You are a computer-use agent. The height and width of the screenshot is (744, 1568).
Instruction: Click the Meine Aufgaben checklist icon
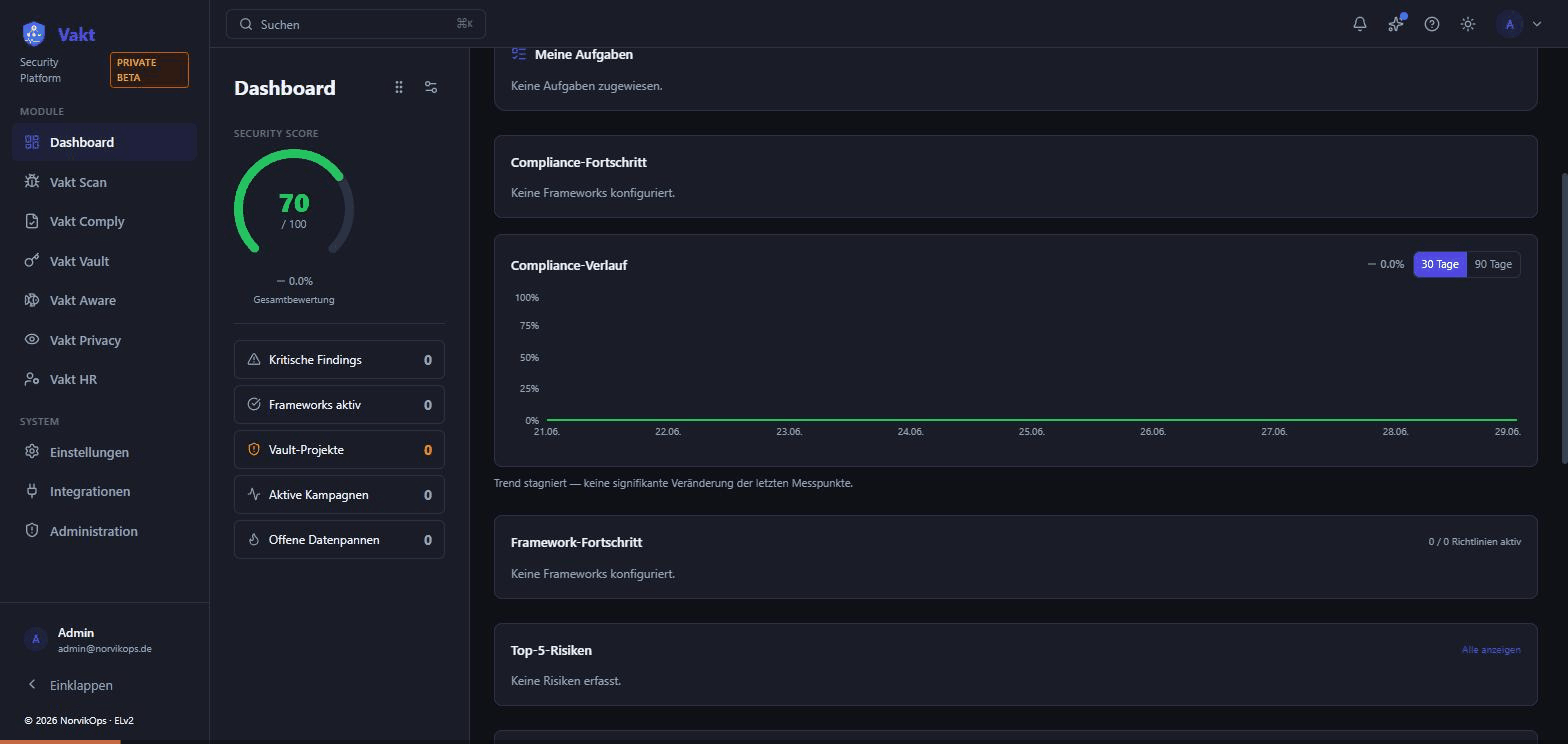click(x=518, y=54)
